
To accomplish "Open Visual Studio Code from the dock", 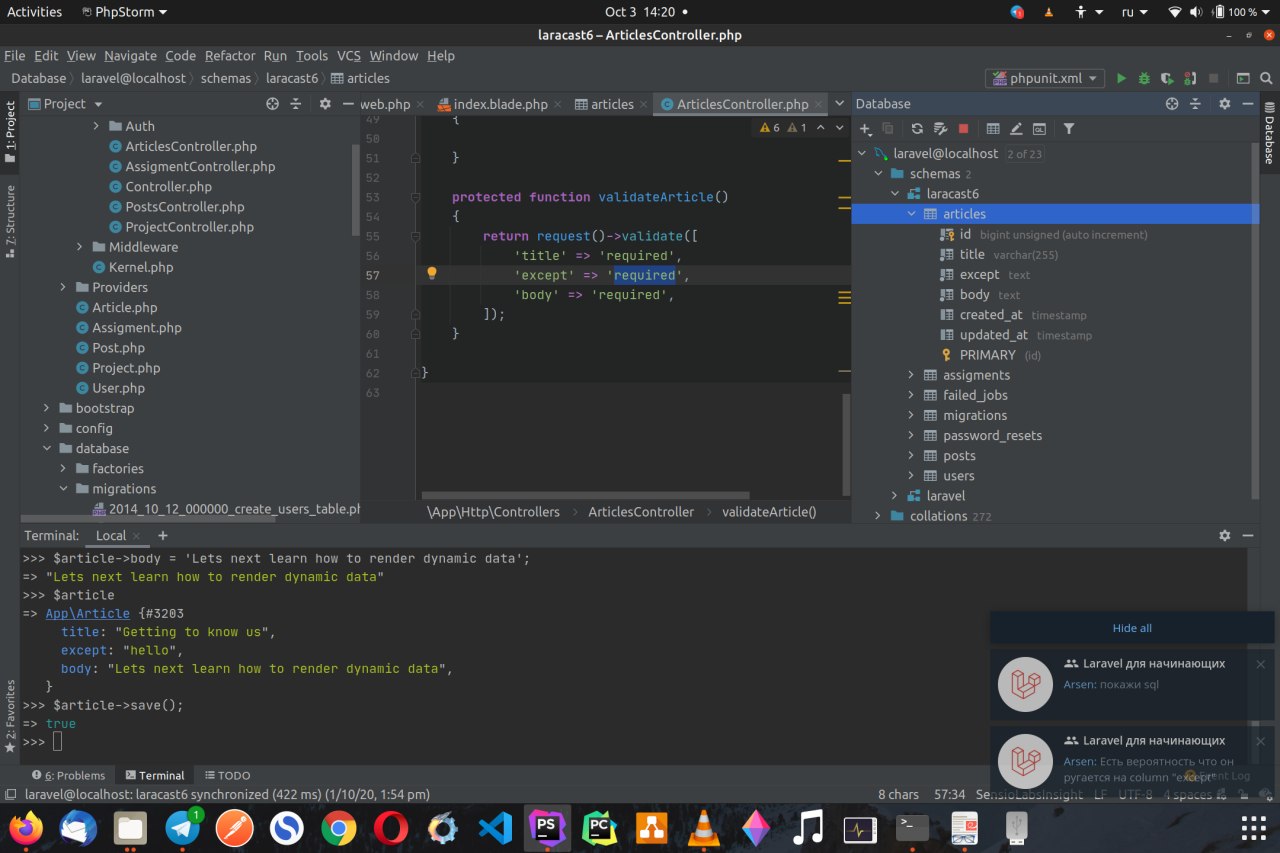I will pyautogui.click(x=495, y=828).
